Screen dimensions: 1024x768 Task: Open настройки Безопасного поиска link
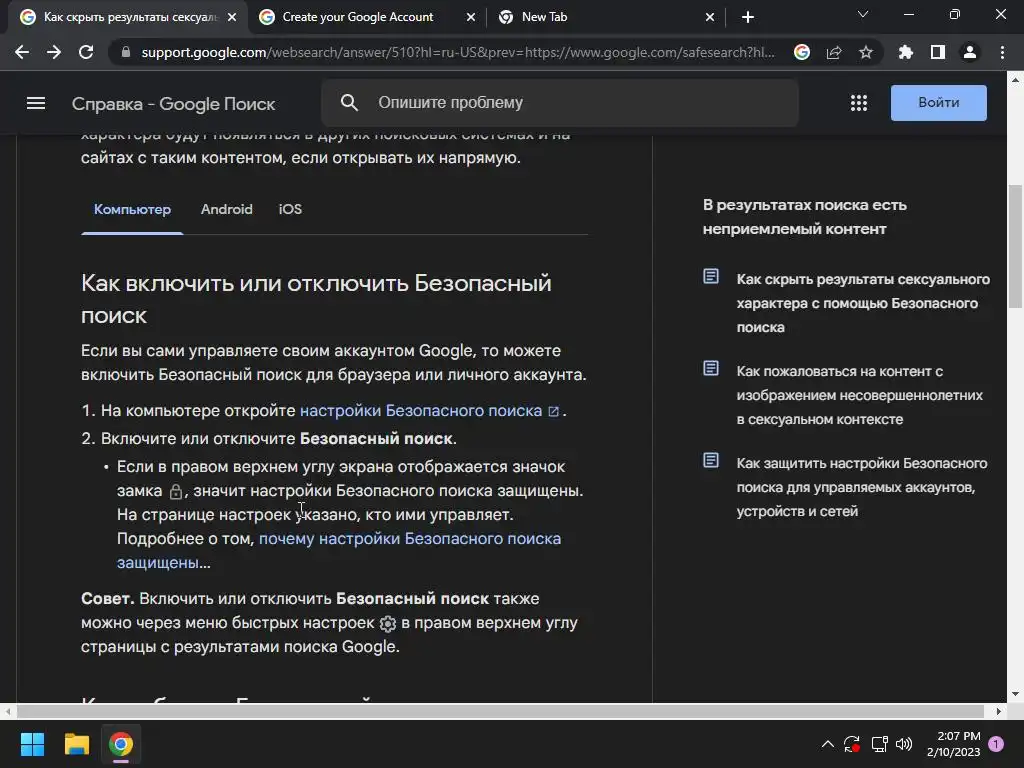[x=429, y=411]
